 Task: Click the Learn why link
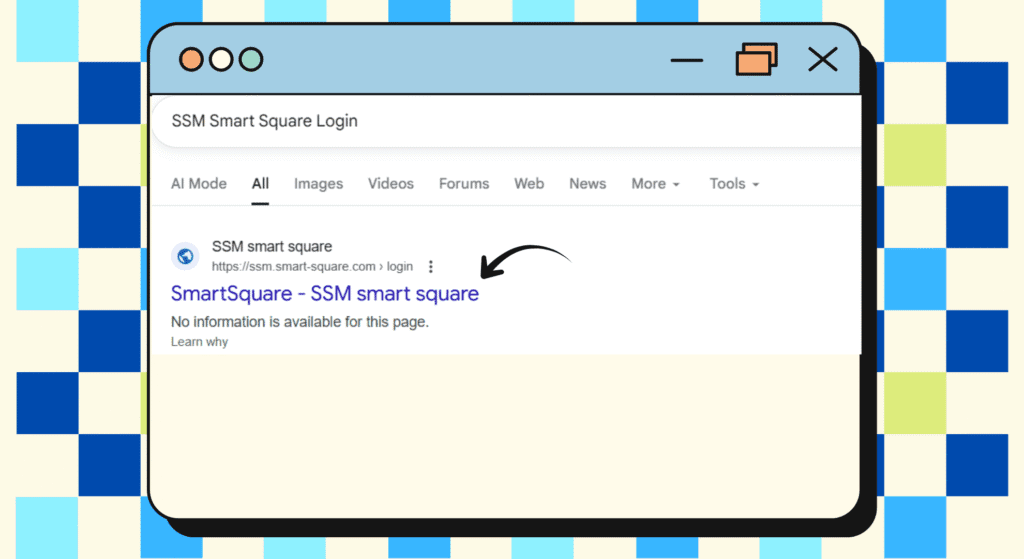pyautogui.click(x=199, y=342)
